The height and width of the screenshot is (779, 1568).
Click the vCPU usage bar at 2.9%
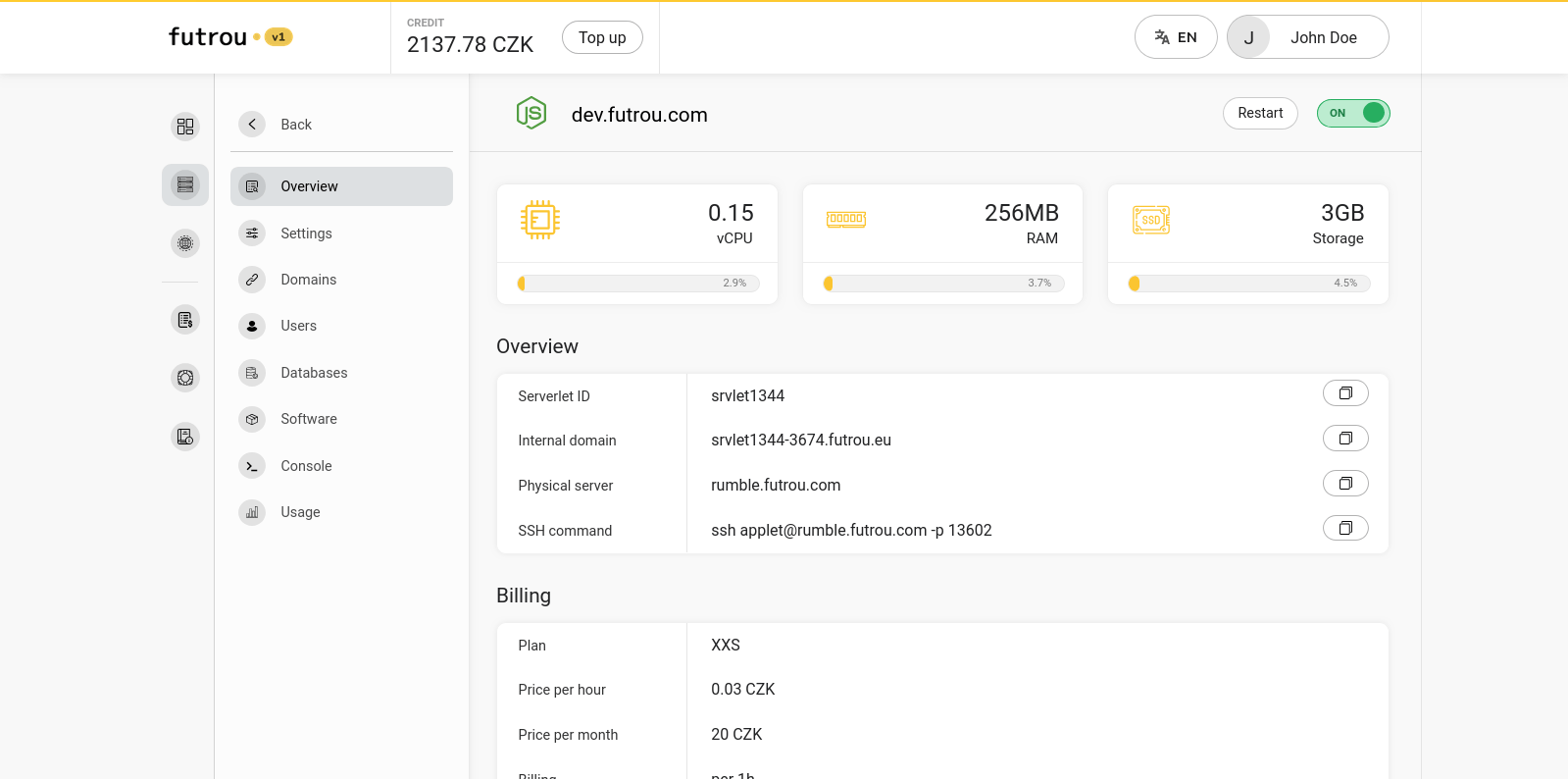[x=638, y=284]
